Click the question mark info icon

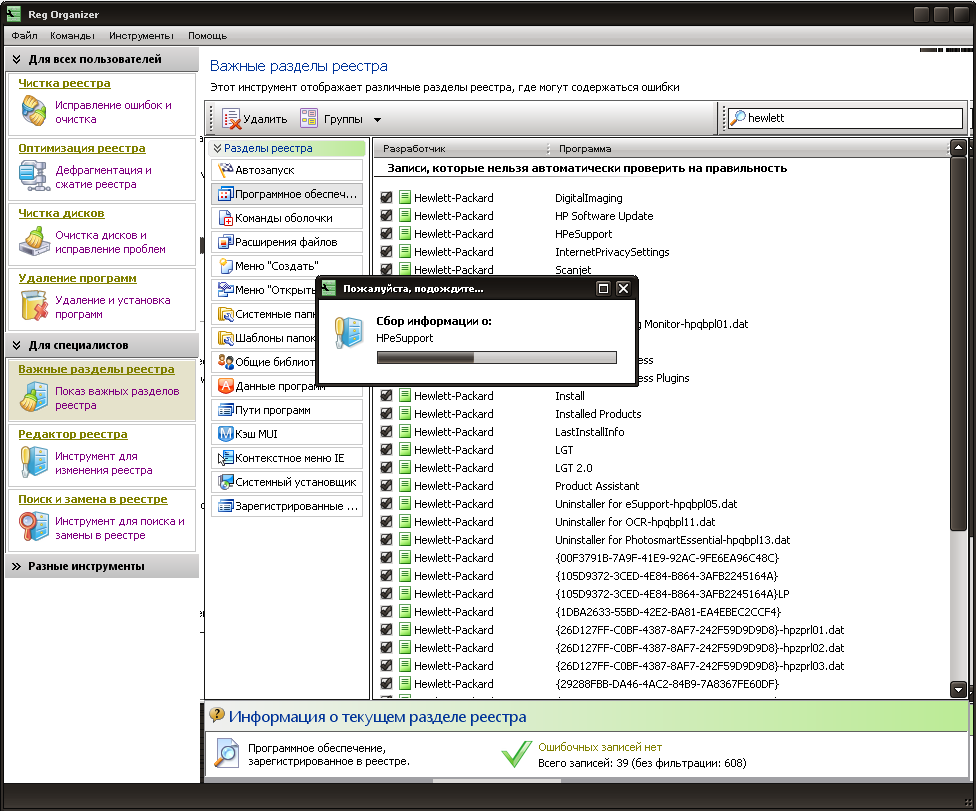coord(217,715)
